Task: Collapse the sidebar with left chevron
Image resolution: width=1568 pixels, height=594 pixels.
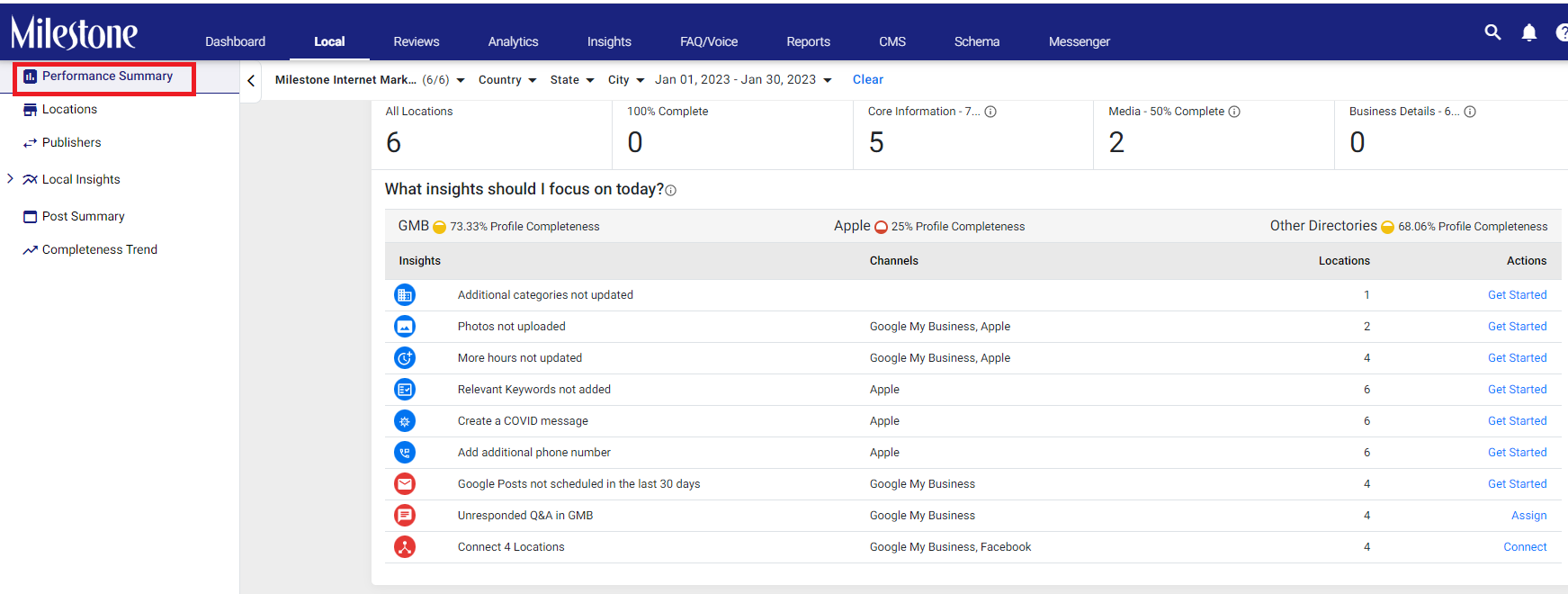Action: 251,81
